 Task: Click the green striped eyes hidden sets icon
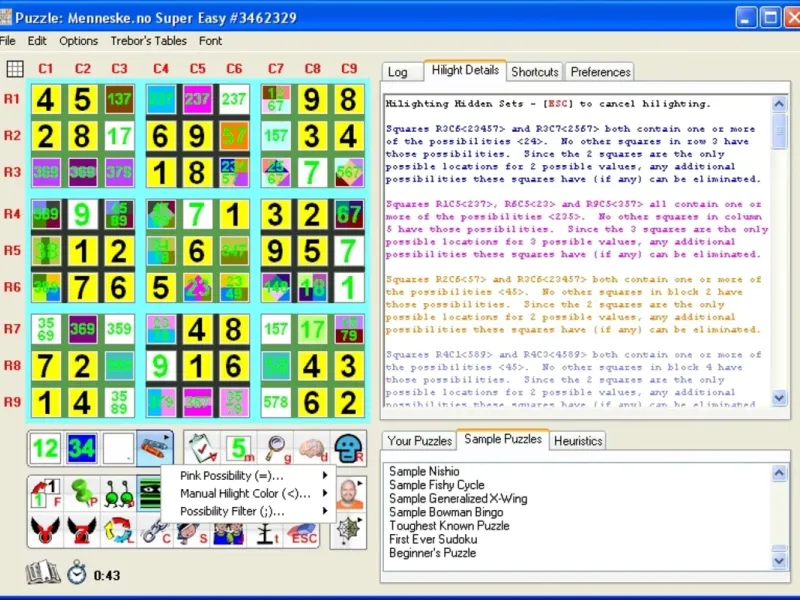pos(149,493)
